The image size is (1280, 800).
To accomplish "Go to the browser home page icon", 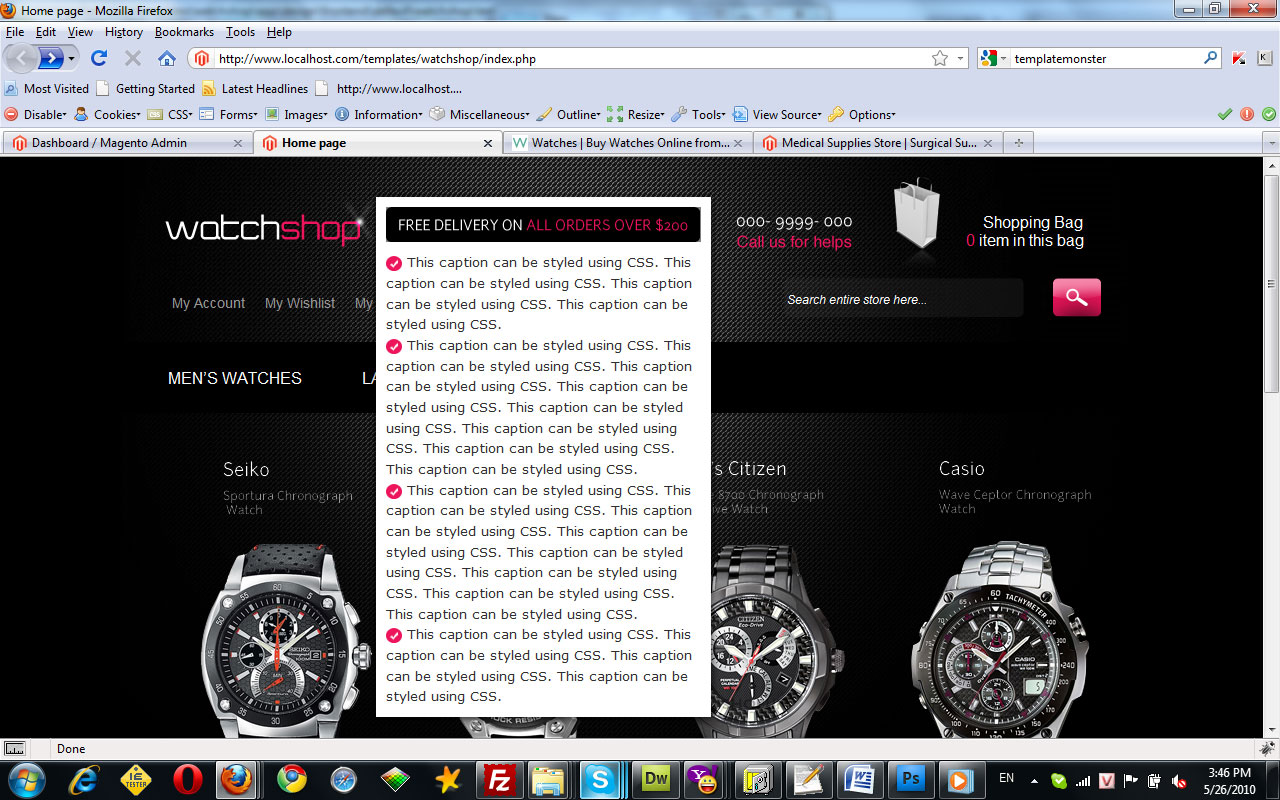I will pos(167,58).
